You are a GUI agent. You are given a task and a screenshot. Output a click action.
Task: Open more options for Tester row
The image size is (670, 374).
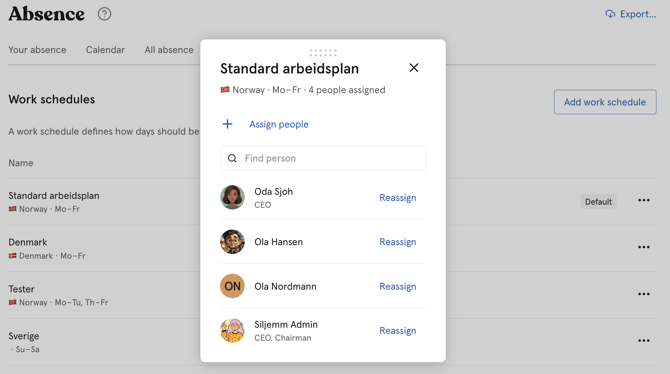point(644,294)
